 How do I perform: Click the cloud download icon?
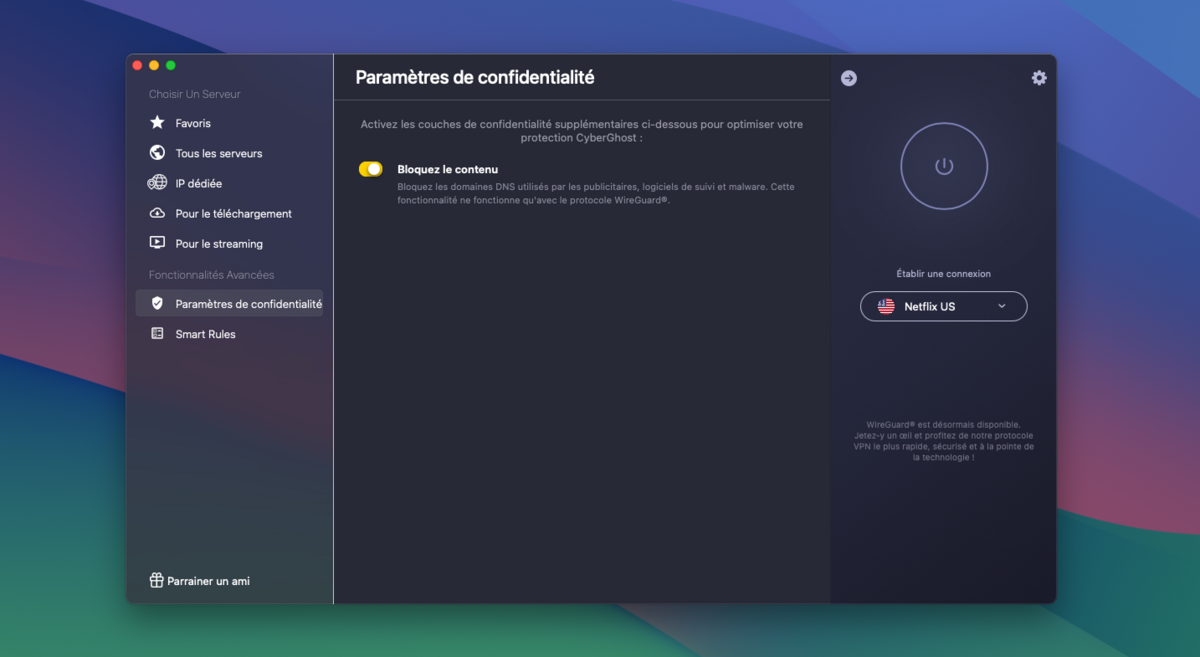pos(157,213)
